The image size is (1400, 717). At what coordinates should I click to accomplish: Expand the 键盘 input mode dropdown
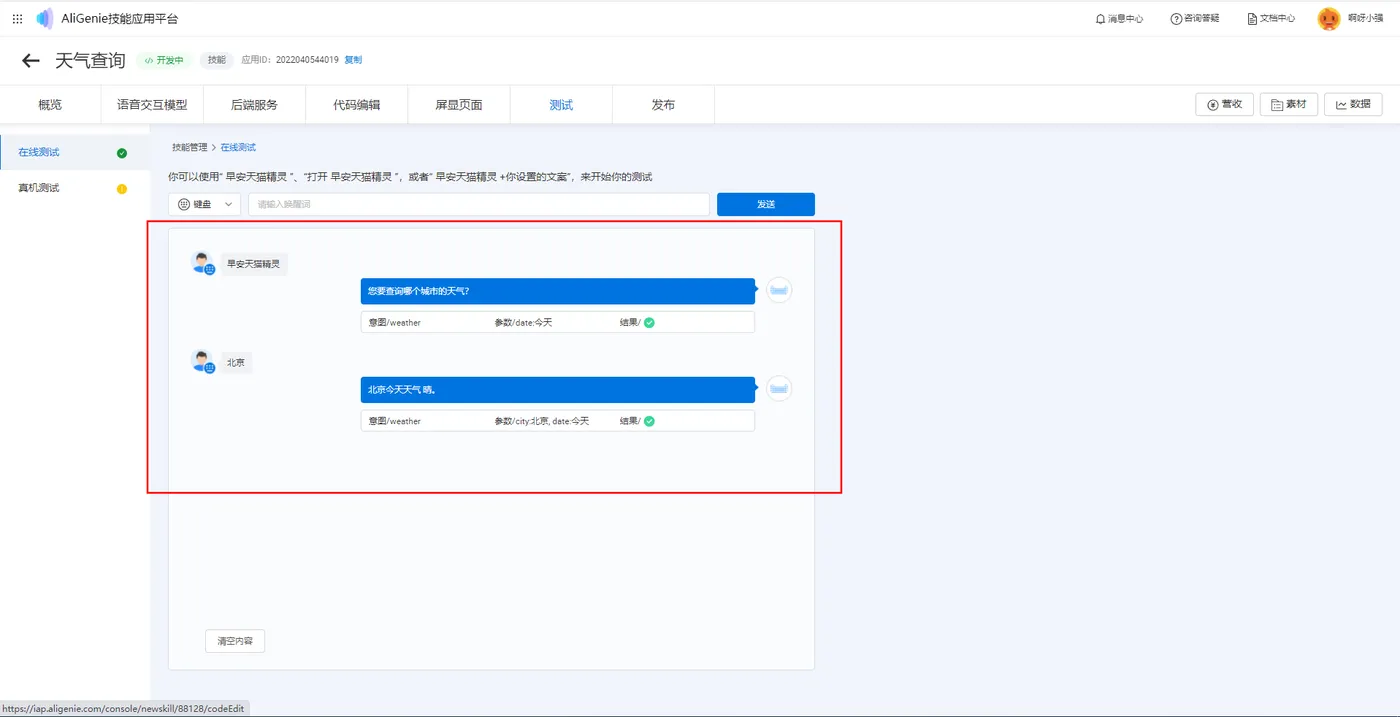coord(205,204)
